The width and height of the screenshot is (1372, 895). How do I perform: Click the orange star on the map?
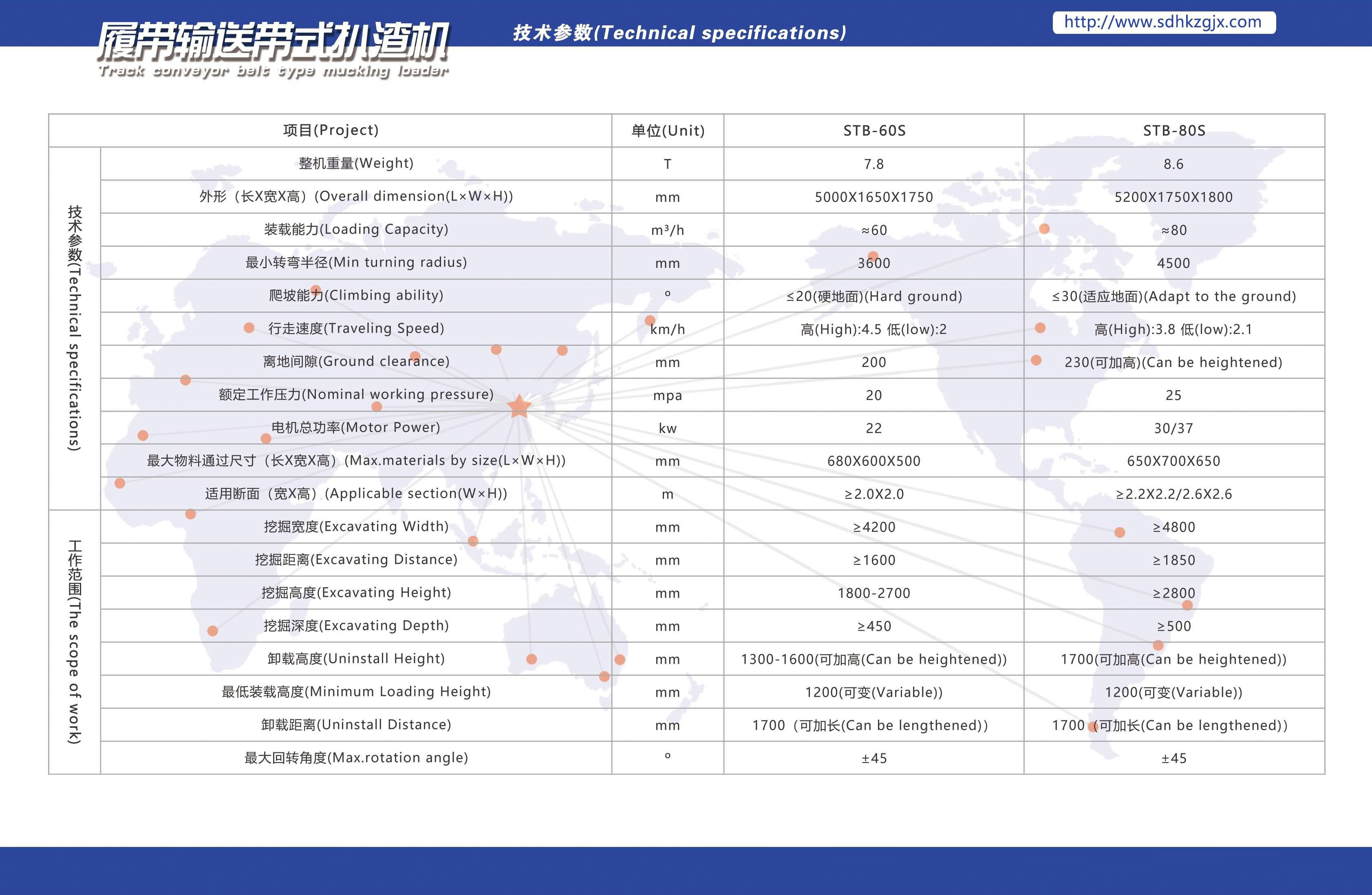[x=519, y=407]
